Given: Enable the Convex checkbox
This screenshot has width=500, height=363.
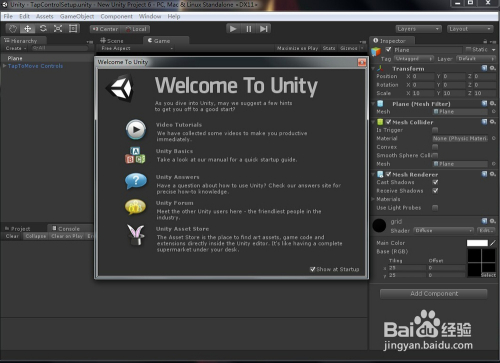Looking at the screenshot, I should [435, 147].
